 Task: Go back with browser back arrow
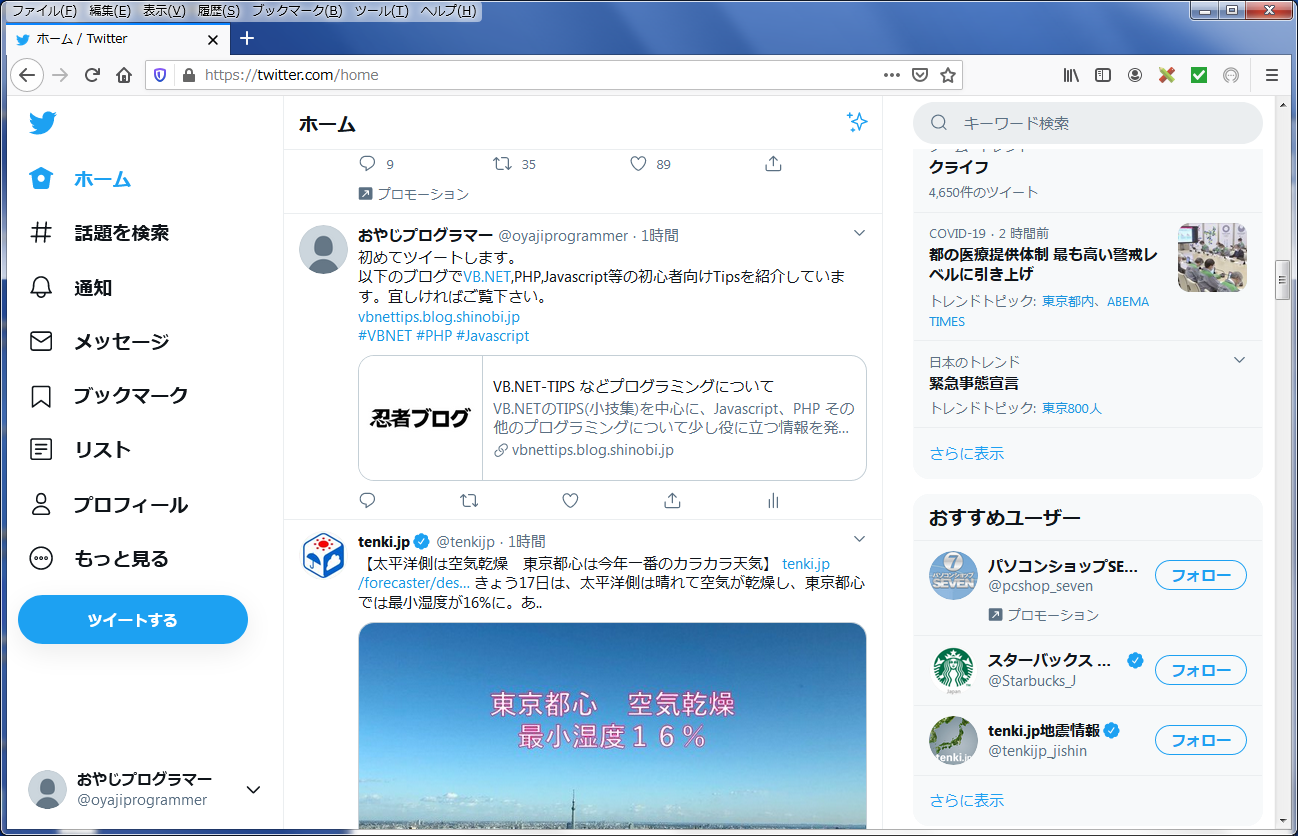click(26, 75)
